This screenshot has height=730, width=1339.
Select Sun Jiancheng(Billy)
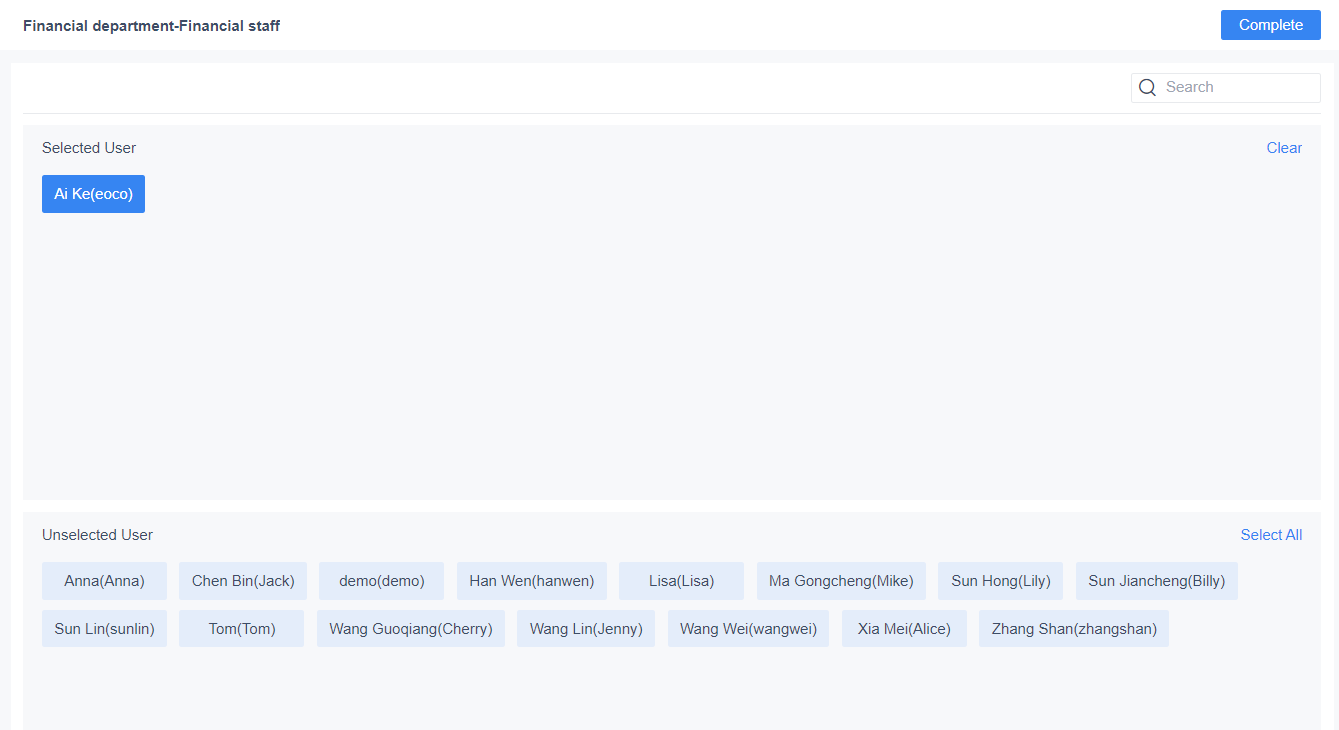(1156, 580)
